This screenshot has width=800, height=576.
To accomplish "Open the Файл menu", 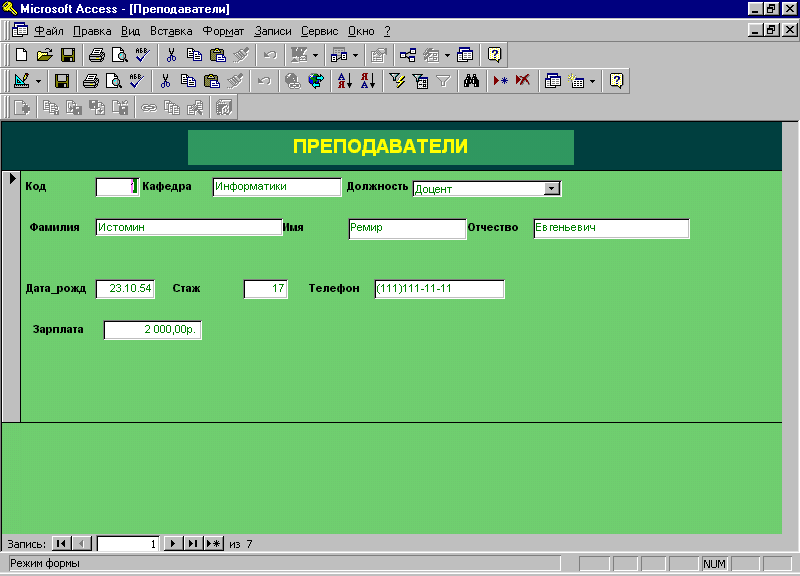I will (x=49, y=31).
